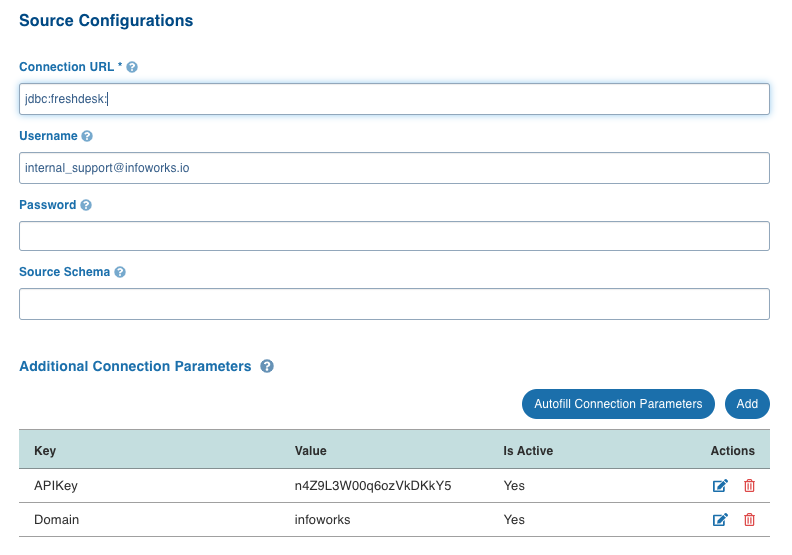The width and height of the screenshot is (792, 555).
Task: Focus the Connection URL input field
Action: click(394, 99)
